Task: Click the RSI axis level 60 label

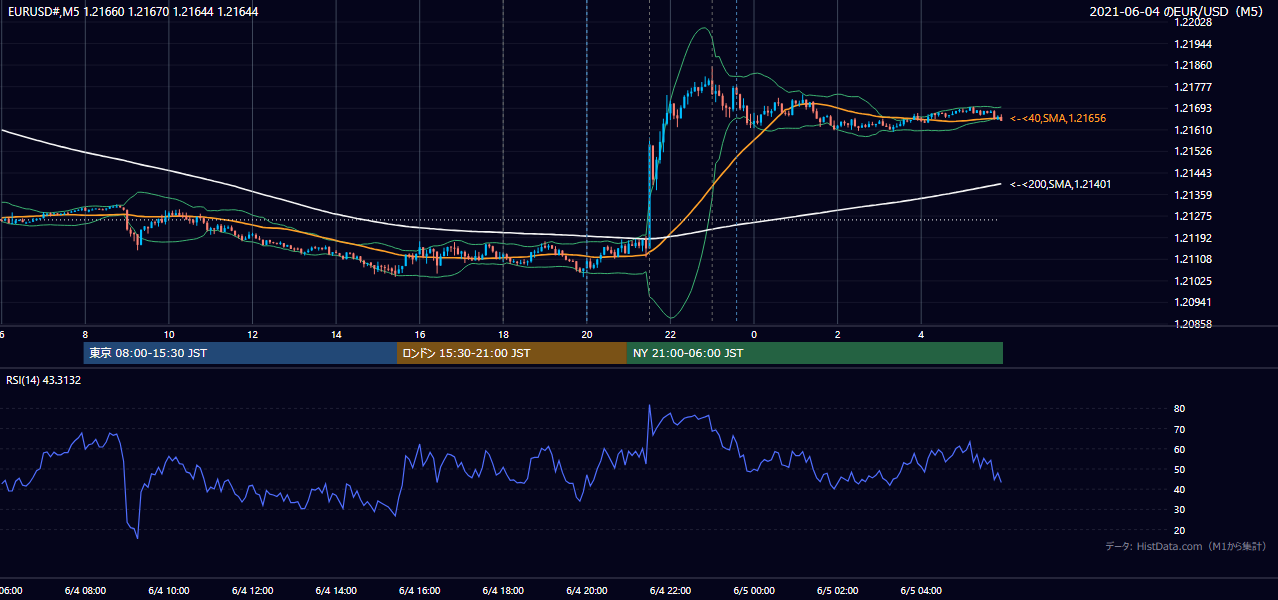Action: coord(1180,449)
